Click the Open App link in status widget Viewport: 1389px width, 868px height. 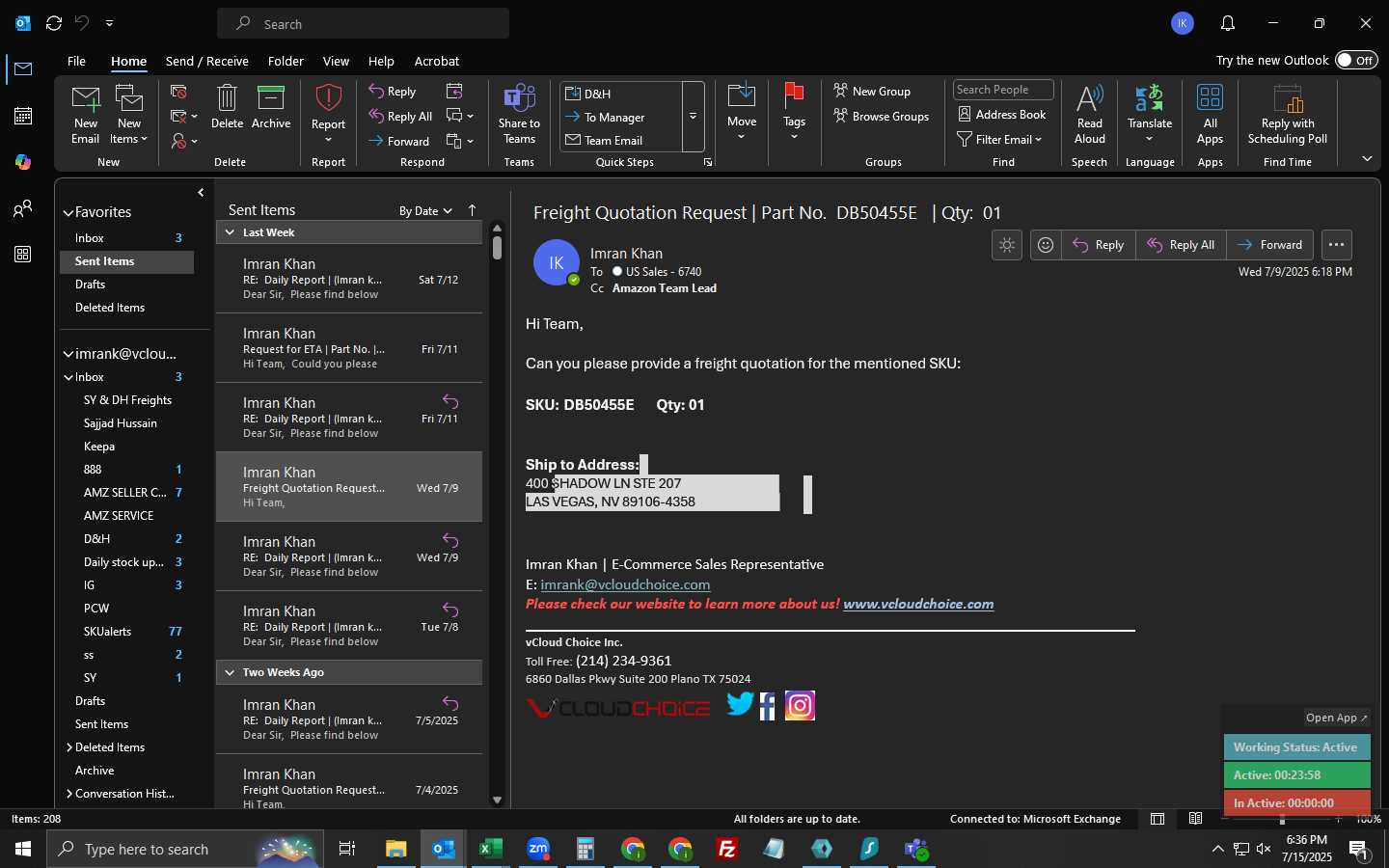(1336, 718)
